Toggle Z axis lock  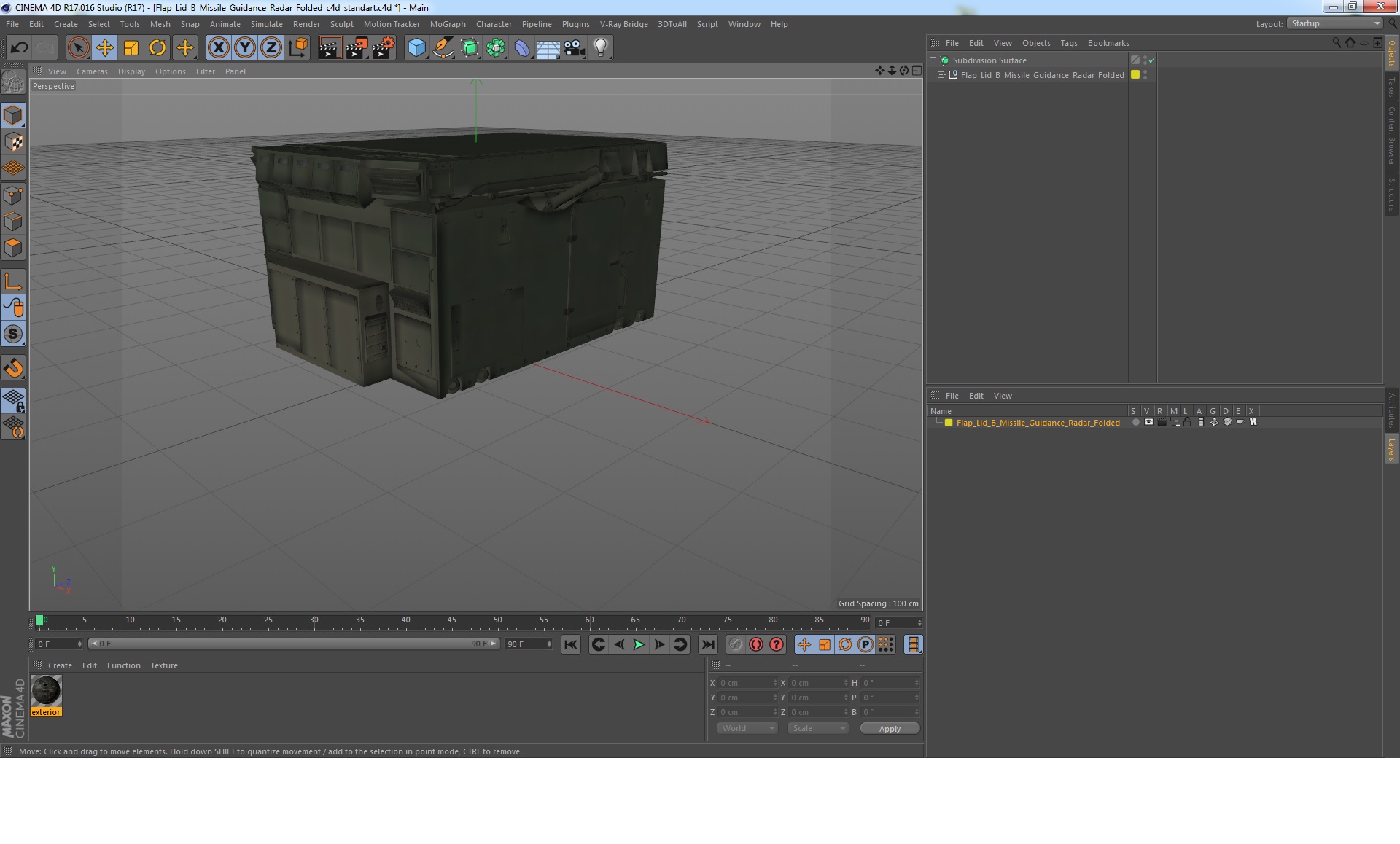pos(271,48)
